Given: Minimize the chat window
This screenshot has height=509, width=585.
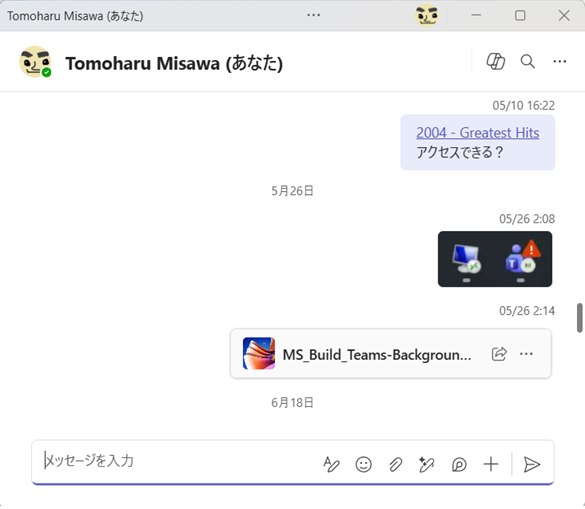Looking at the screenshot, I should (476, 15).
